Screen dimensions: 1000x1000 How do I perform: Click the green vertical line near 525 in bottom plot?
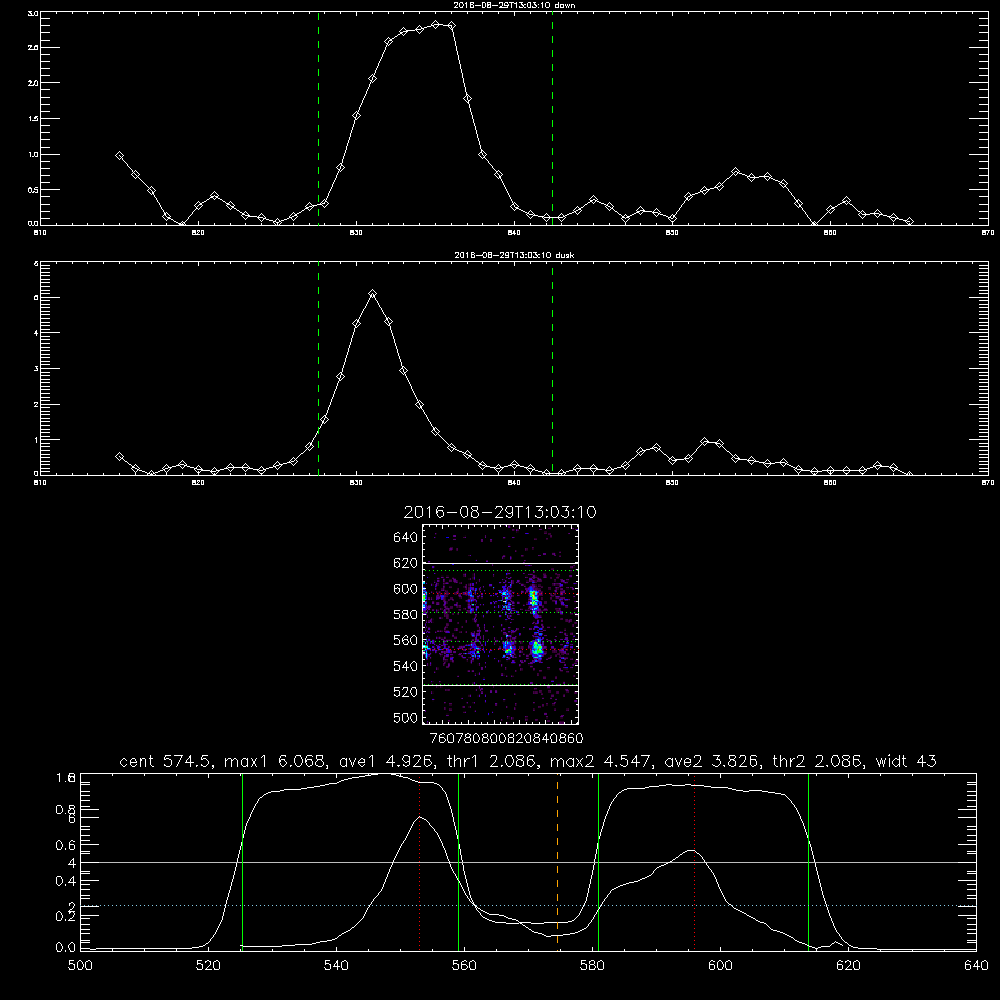pyautogui.click(x=242, y=861)
